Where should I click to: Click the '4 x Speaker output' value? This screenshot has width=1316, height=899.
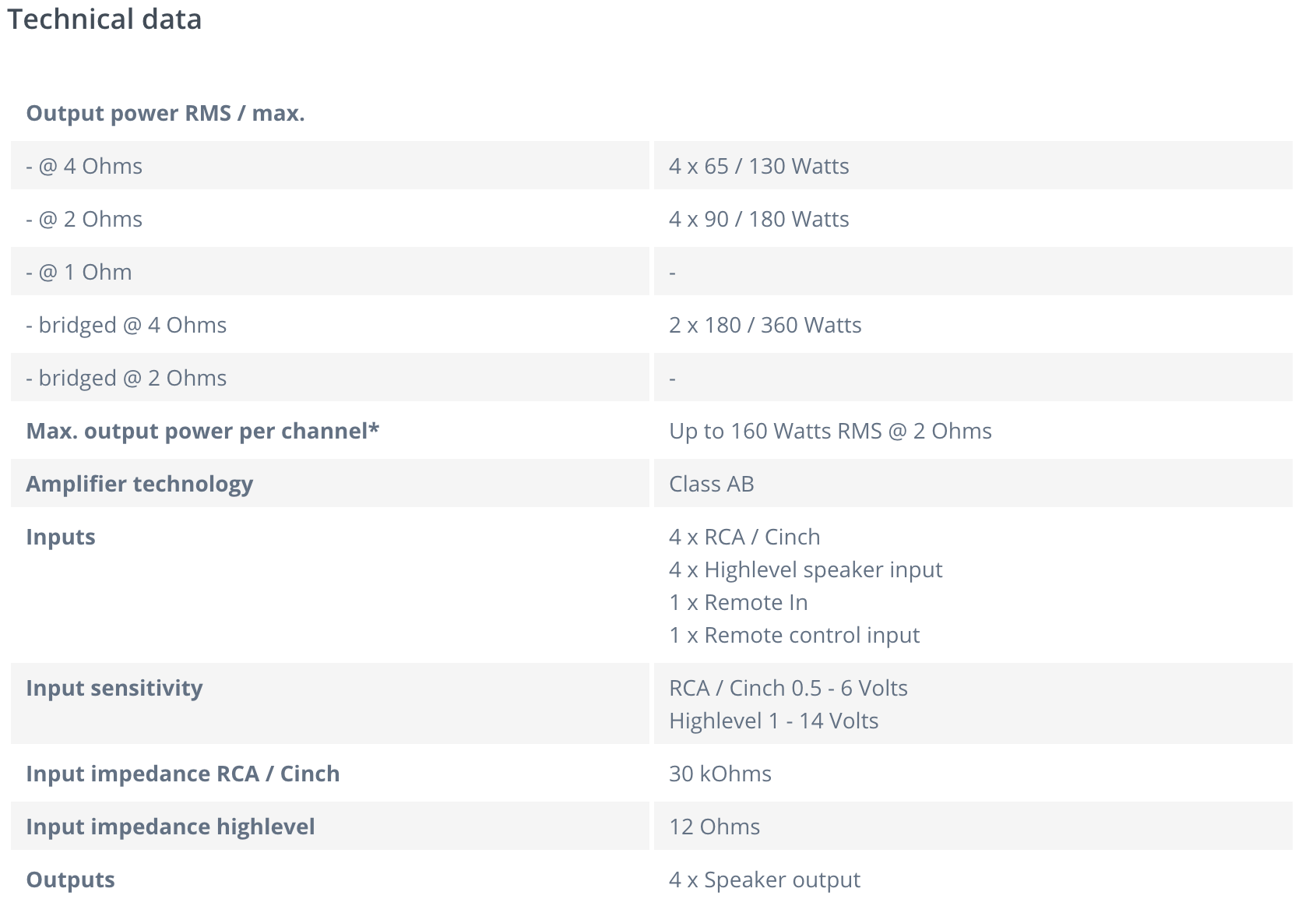(x=764, y=880)
